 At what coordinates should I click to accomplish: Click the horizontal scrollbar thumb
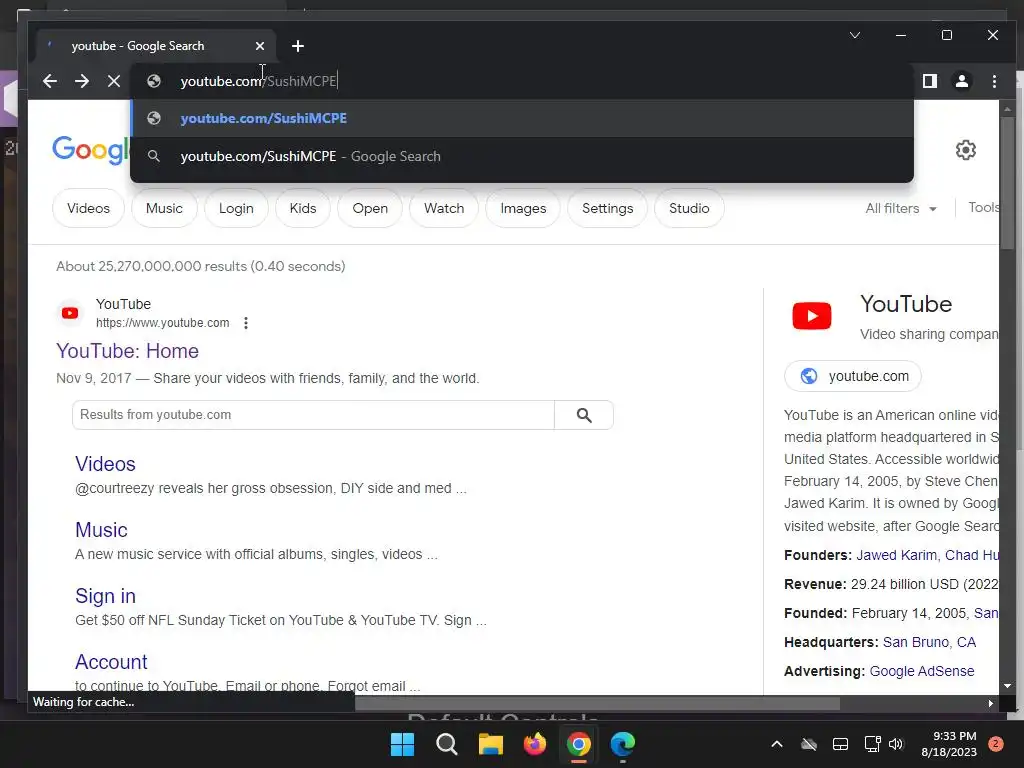tap(597, 703)
